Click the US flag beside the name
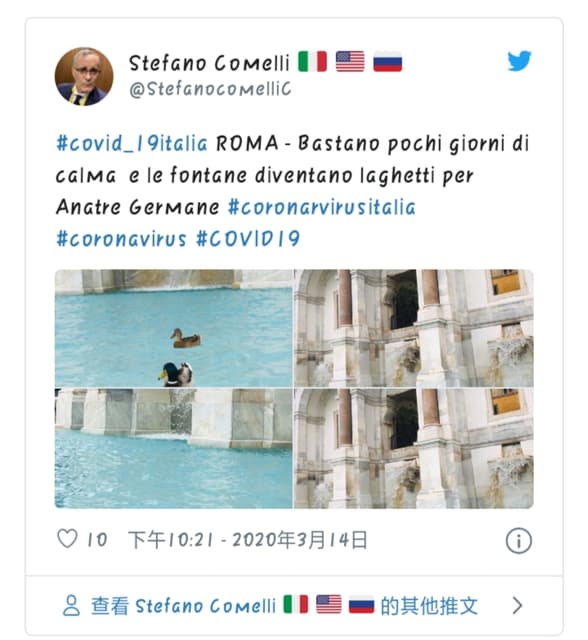 350,62
